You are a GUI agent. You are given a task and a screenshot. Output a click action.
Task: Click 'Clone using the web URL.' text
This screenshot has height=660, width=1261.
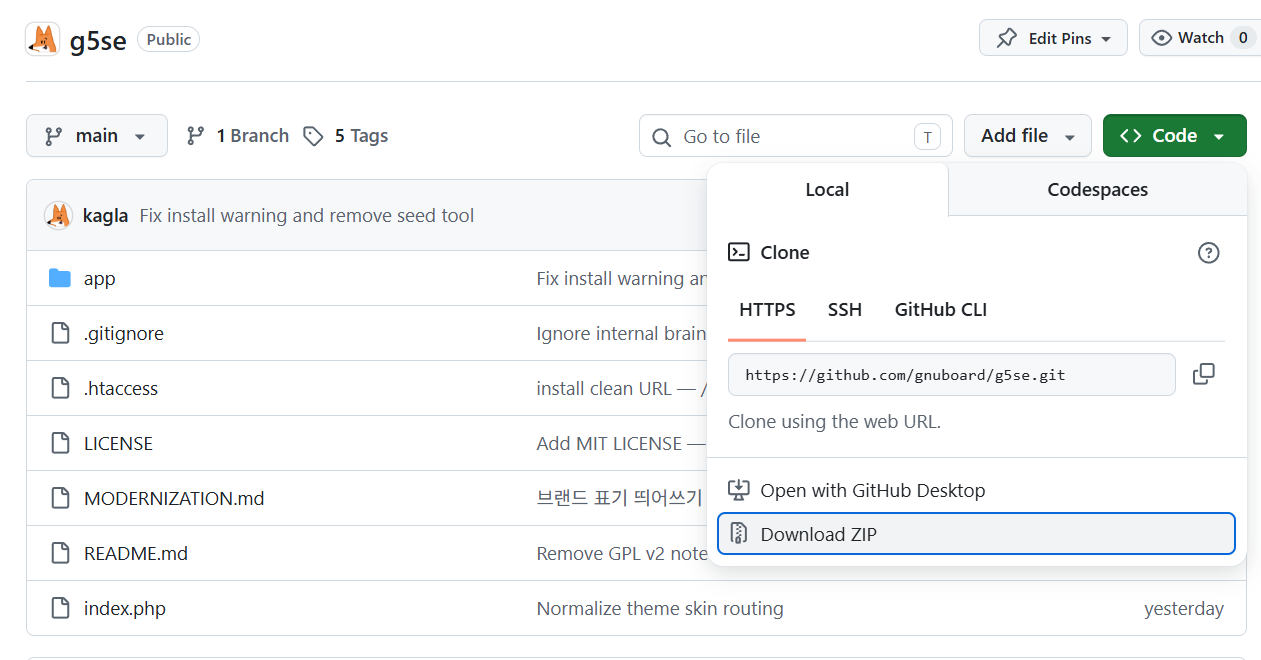click(834, 422)
